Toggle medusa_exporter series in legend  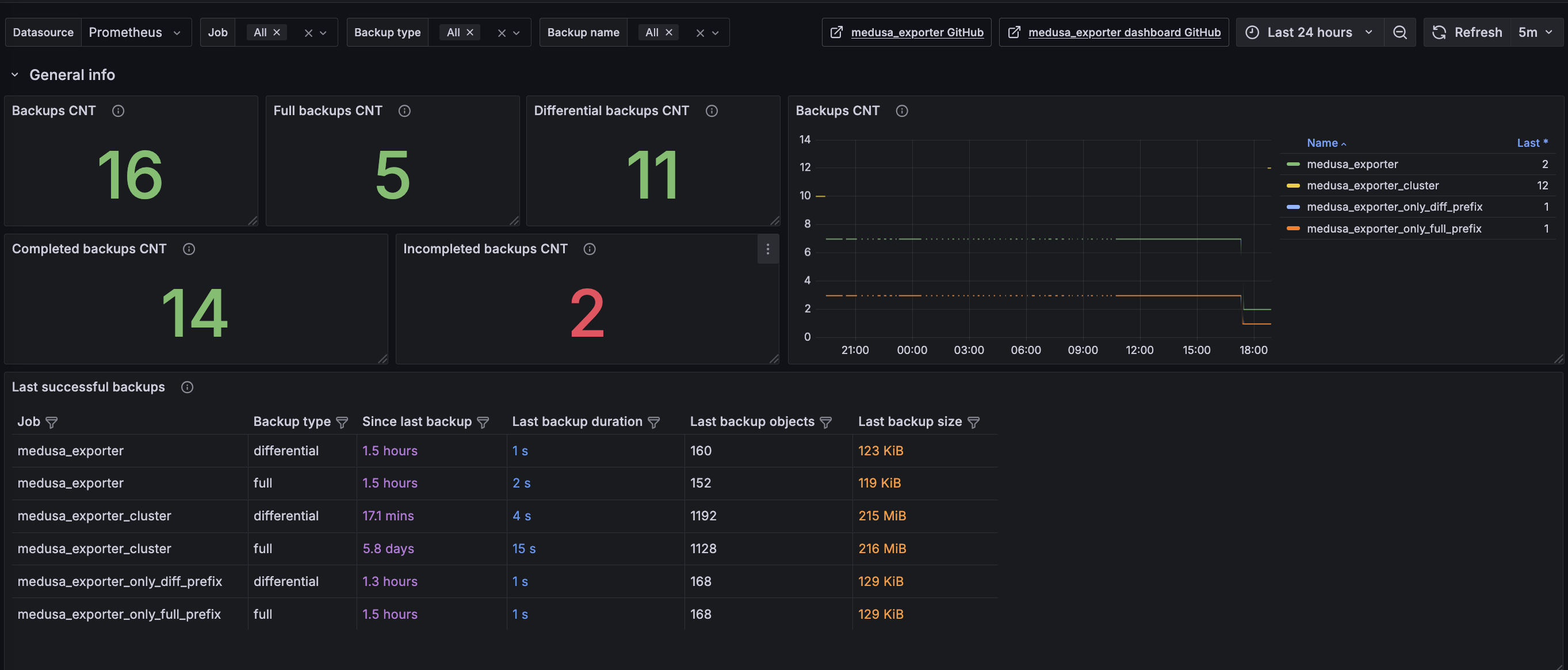pos(1352,164)
